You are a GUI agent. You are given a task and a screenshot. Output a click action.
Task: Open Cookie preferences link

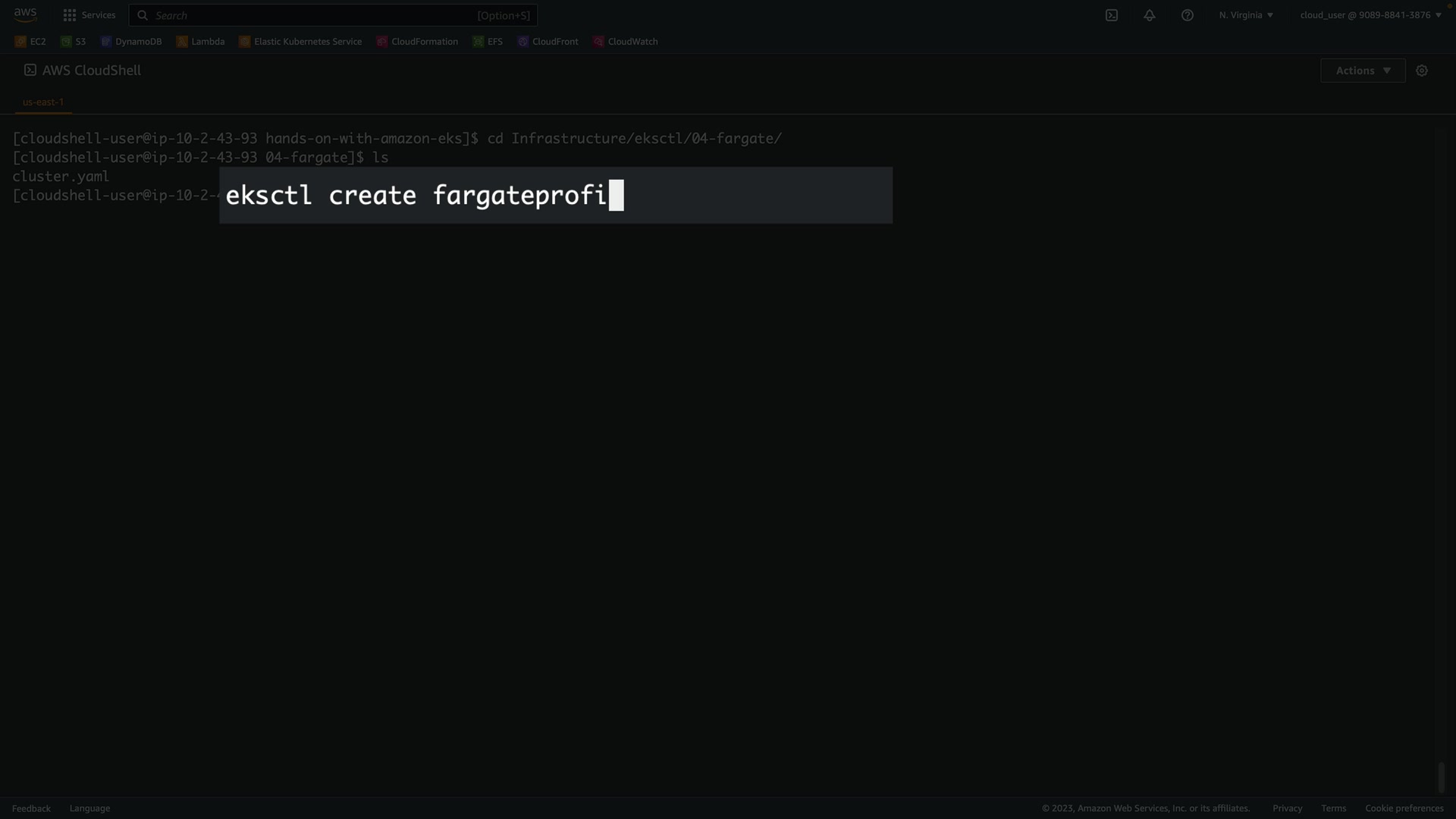(1404, 808)
